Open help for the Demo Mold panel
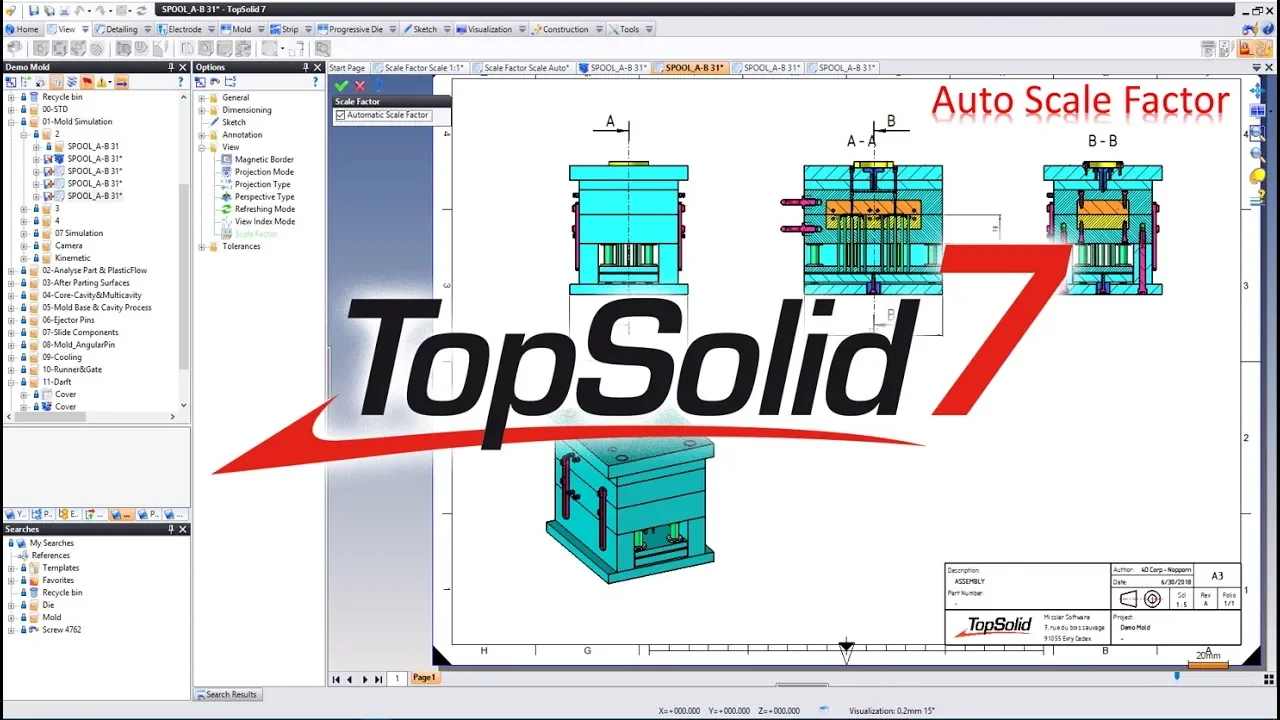 (181, 82)
